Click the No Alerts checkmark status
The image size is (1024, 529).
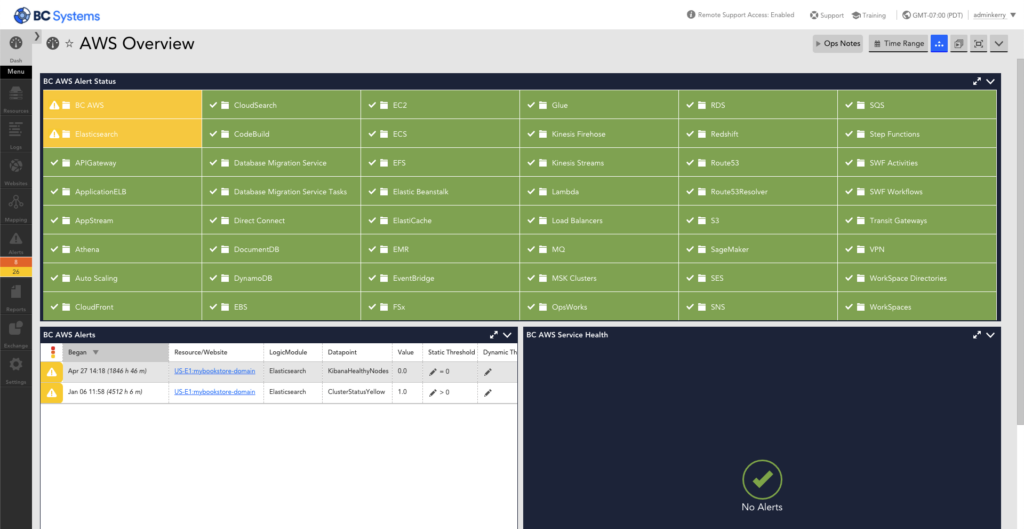[x=761, y=480]
